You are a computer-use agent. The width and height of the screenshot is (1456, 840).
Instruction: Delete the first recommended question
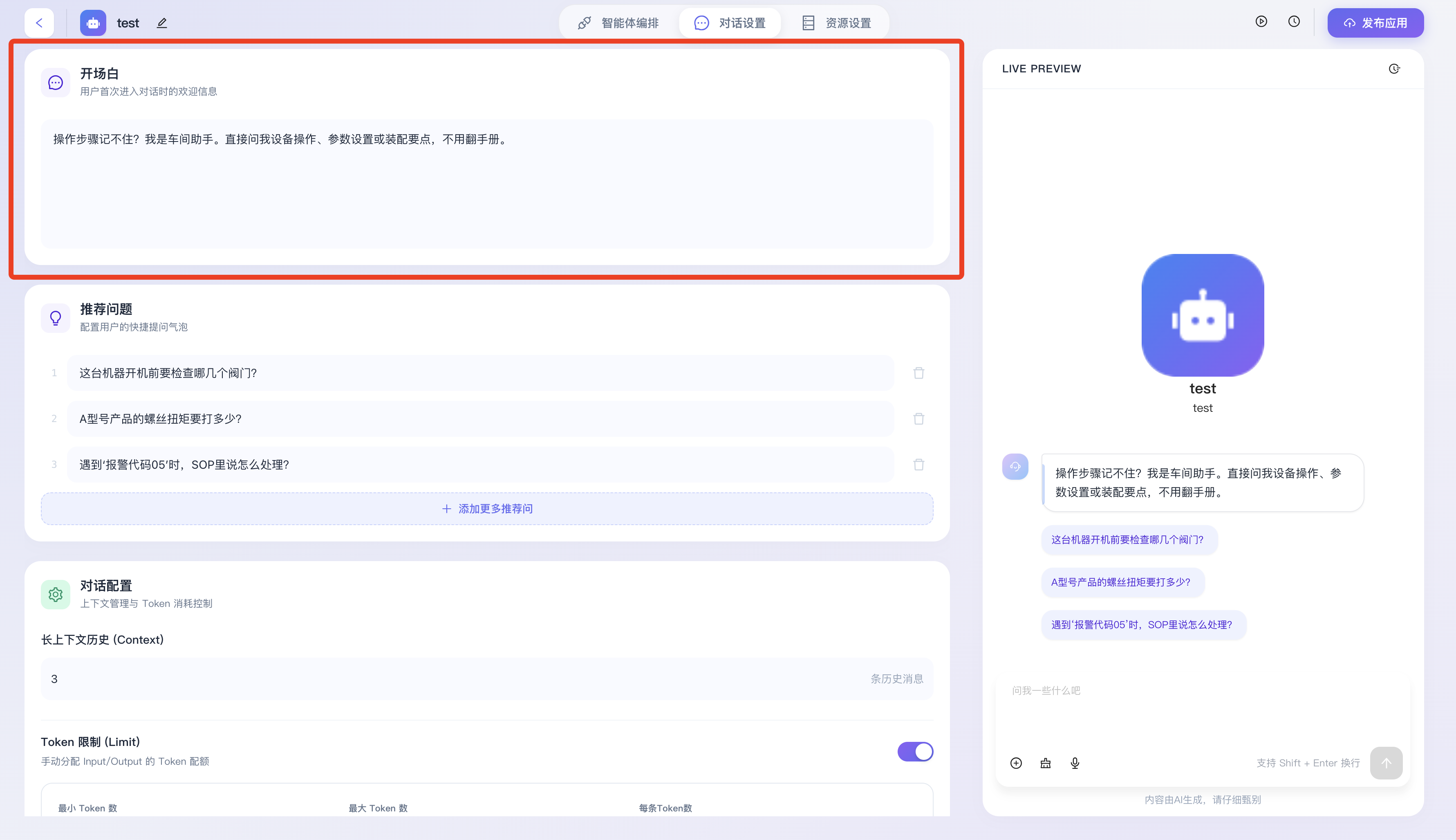[x=918, y=373]
